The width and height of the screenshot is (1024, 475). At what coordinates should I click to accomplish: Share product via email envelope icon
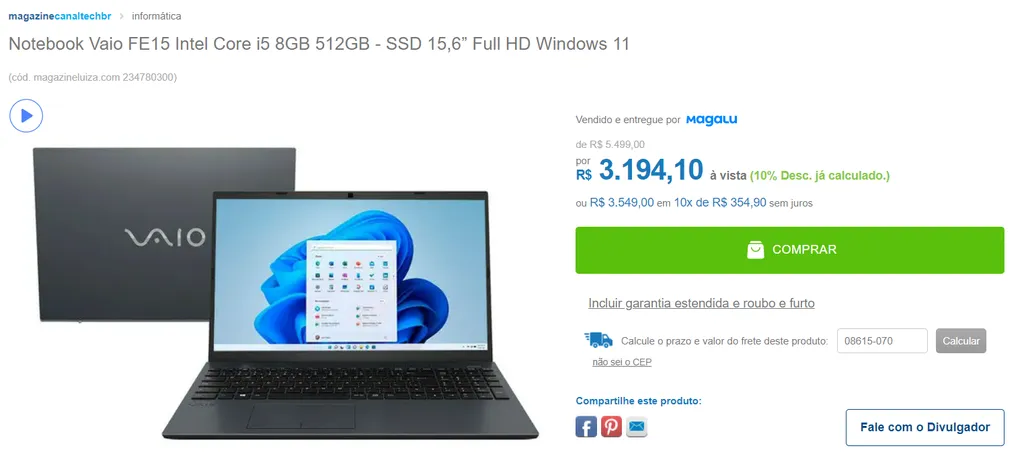636,427
